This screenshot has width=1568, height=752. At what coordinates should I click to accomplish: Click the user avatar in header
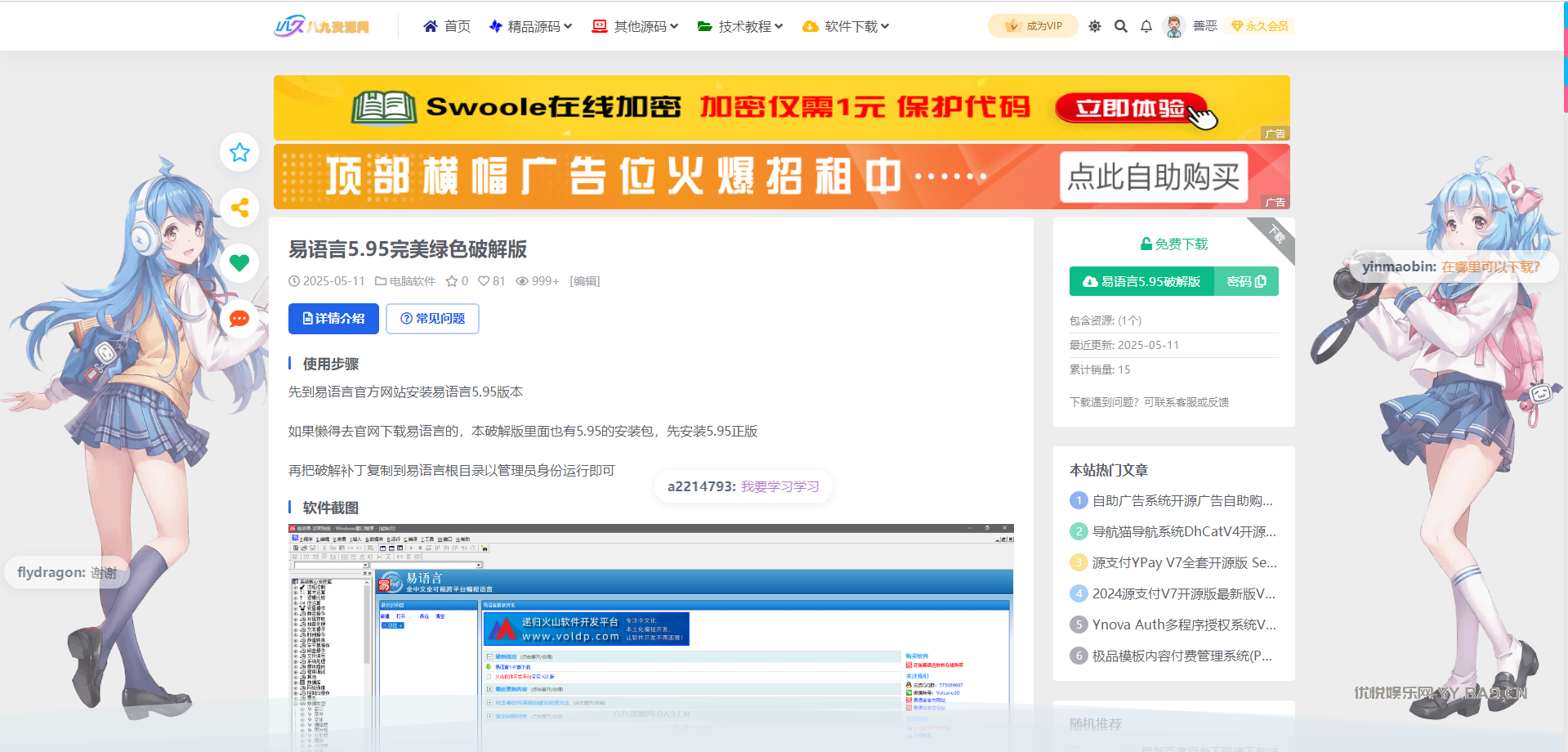pos(1174,26)
